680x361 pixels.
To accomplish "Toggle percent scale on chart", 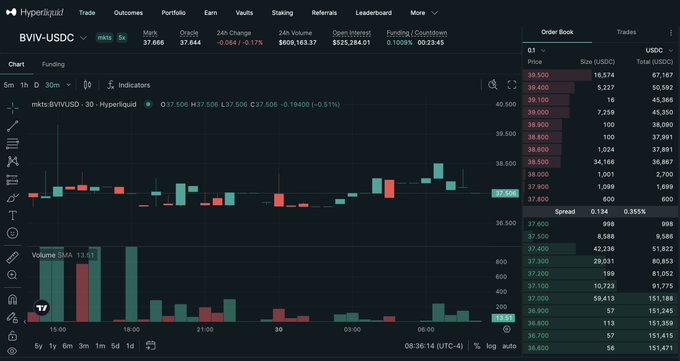I will [477, 346].
